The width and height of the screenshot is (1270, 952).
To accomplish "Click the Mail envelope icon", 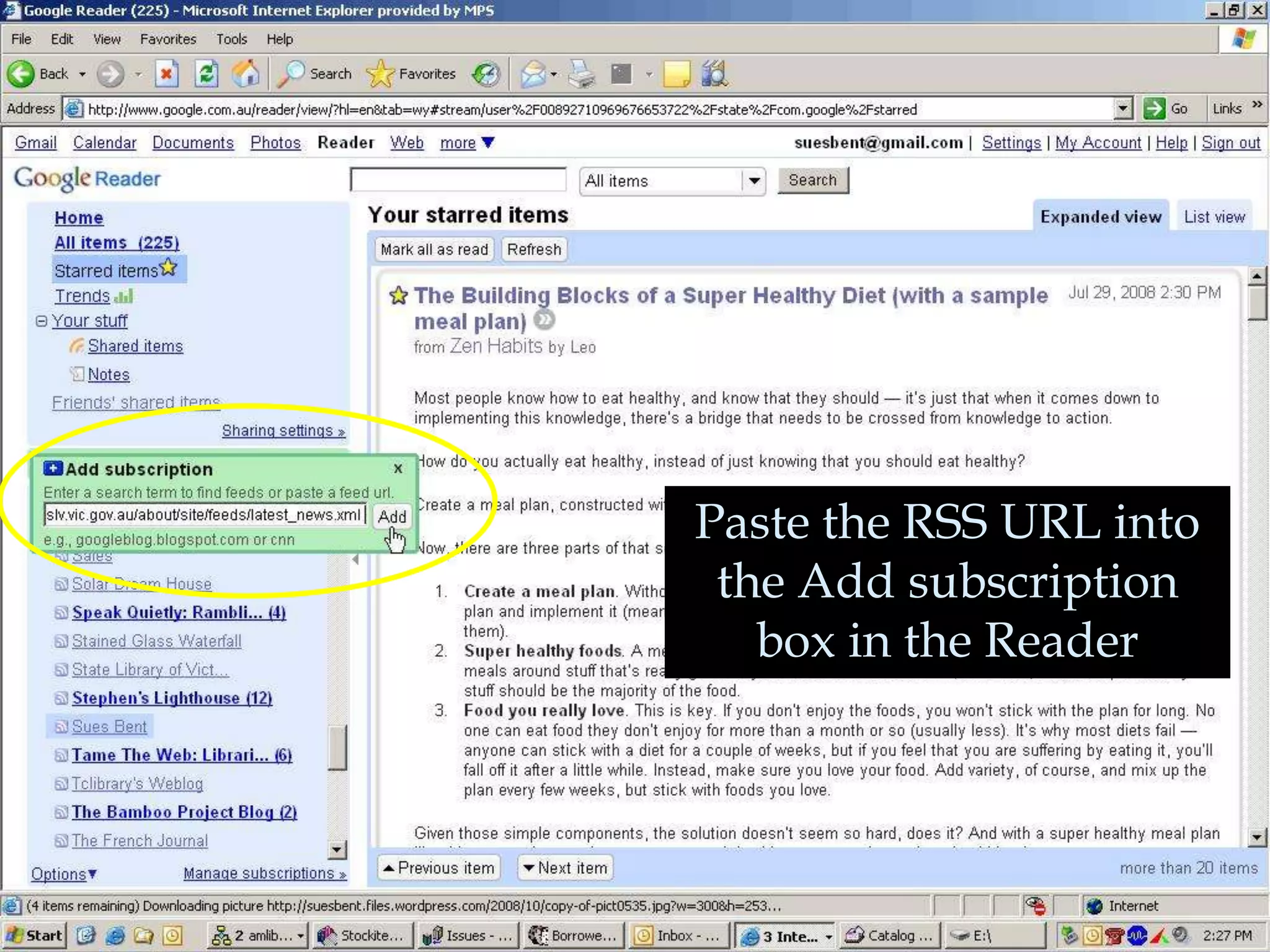I will (533, 74).
